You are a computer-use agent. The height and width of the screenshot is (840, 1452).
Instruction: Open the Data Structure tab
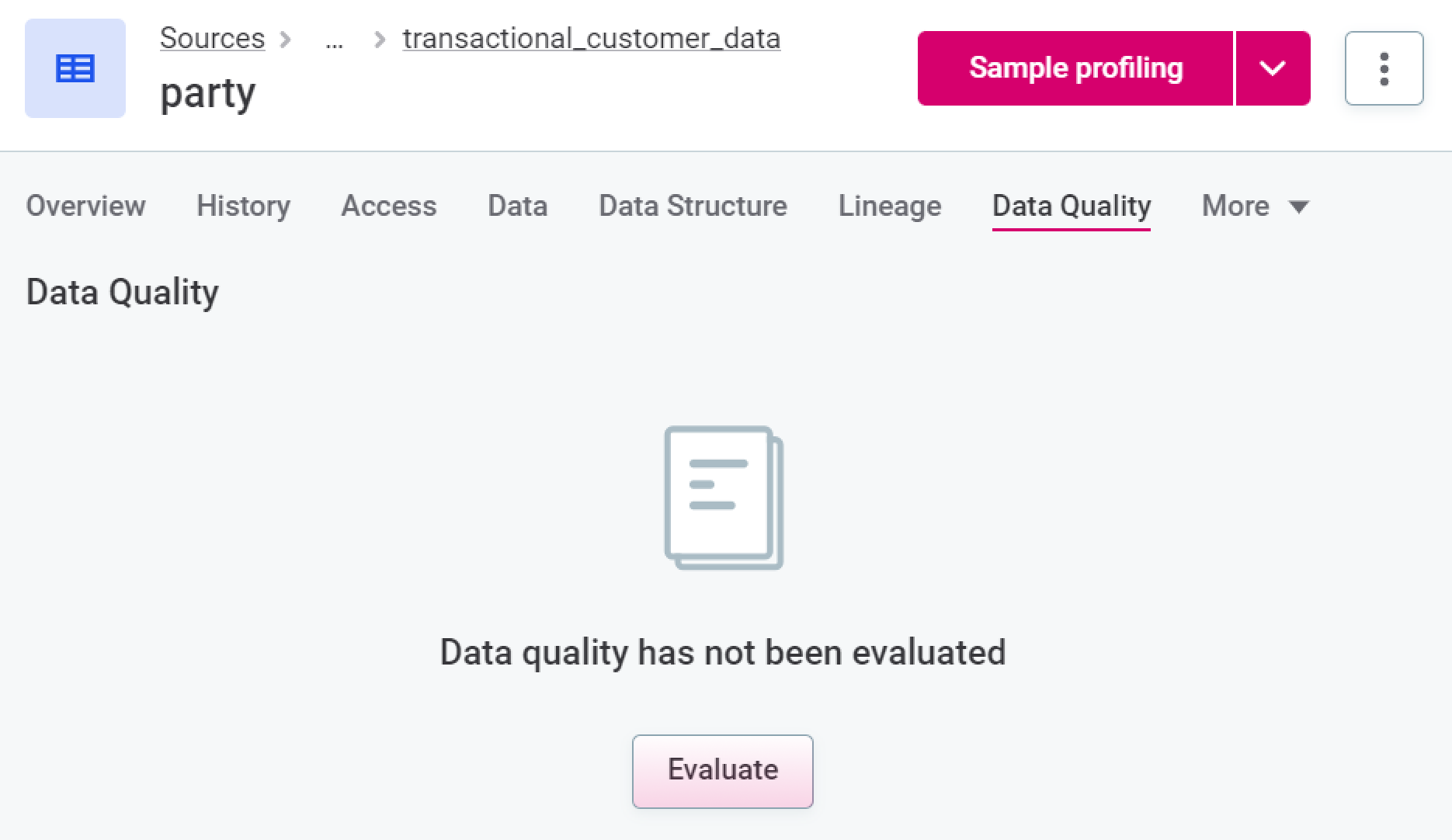[x=693, y=206]
